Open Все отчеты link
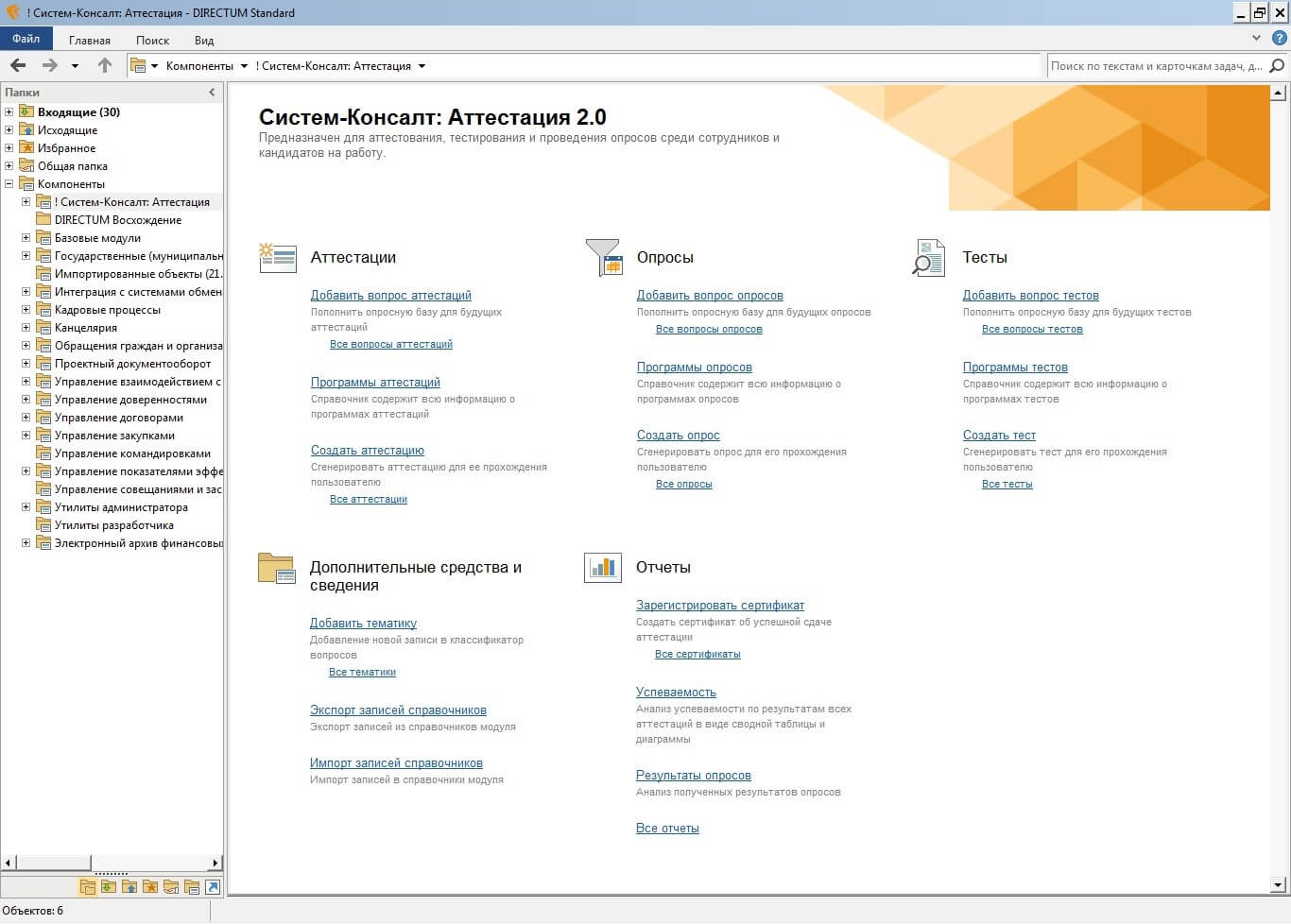 click(x=667, y=828)
